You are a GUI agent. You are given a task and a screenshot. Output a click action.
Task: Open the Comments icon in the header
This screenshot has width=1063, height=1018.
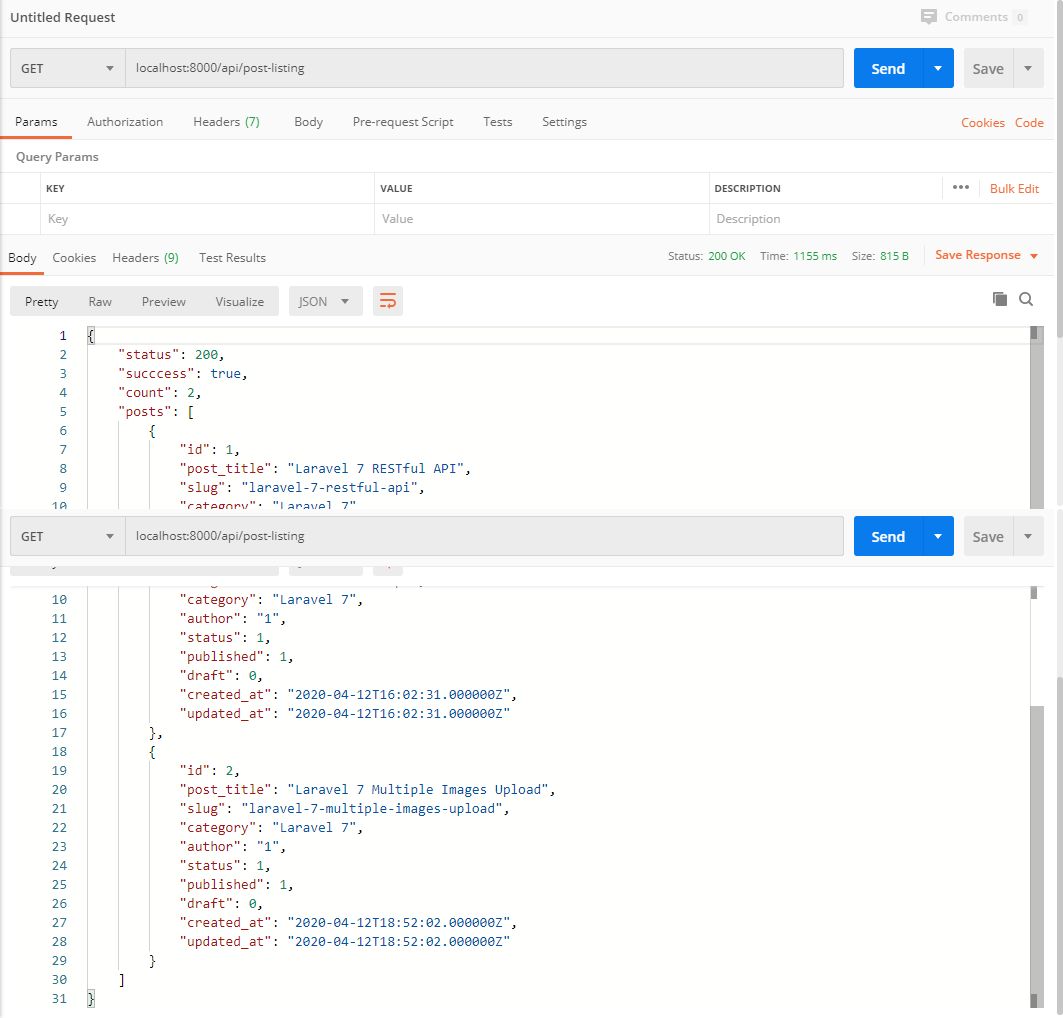928,17
